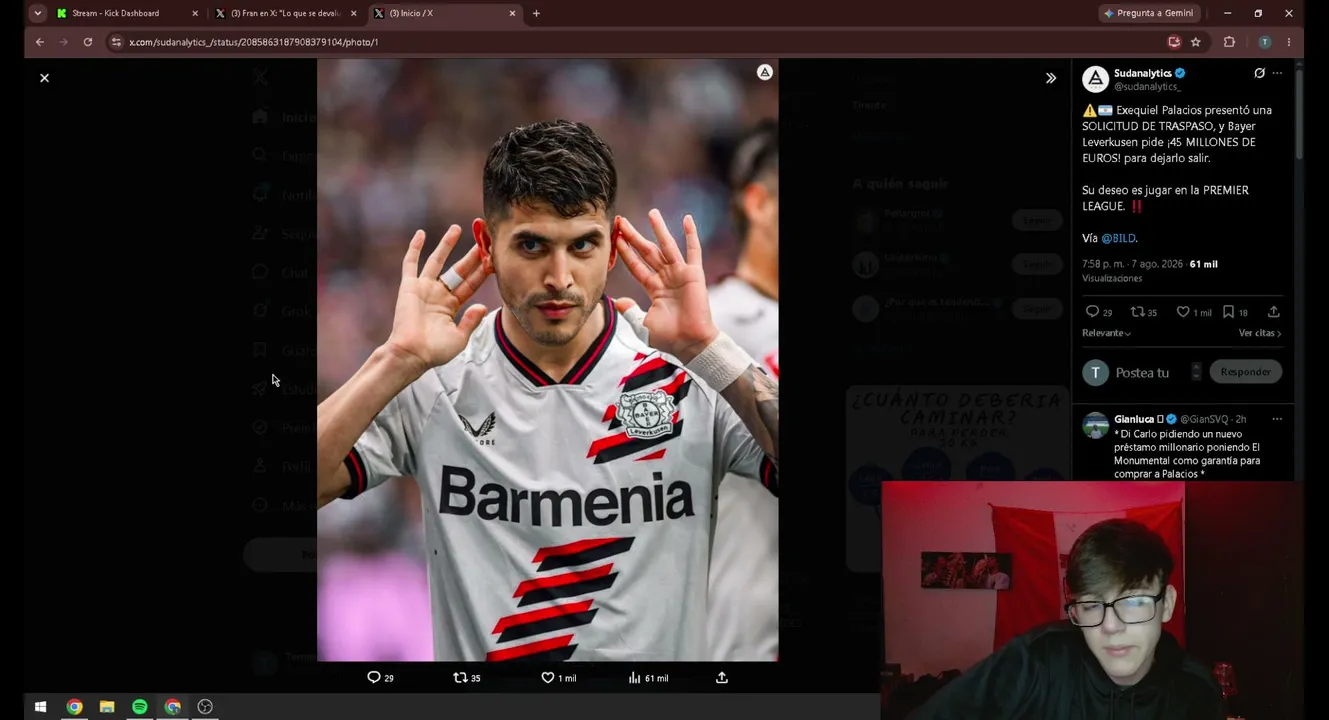Open Chrome from the taskbar
This screenshot has width=1329, height=720.
(74, 707)
